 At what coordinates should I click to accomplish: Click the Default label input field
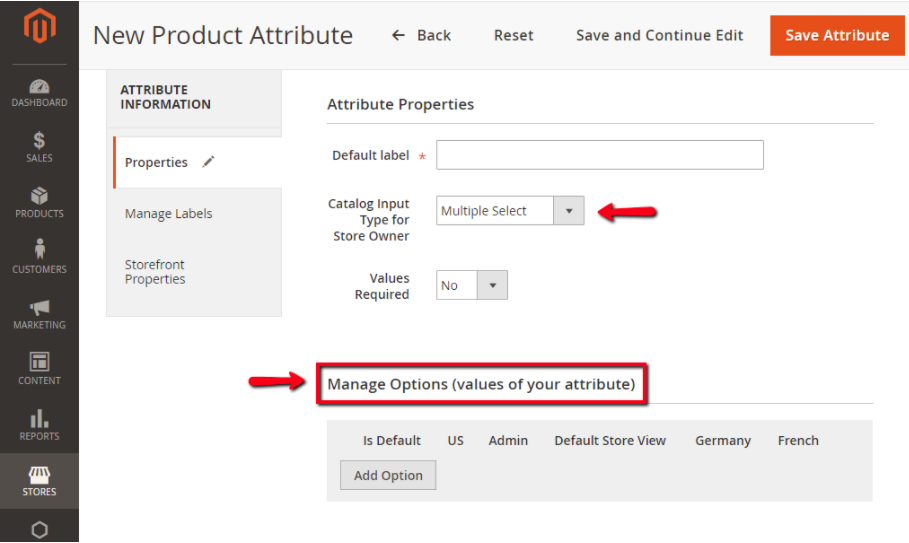click(599, 155)
